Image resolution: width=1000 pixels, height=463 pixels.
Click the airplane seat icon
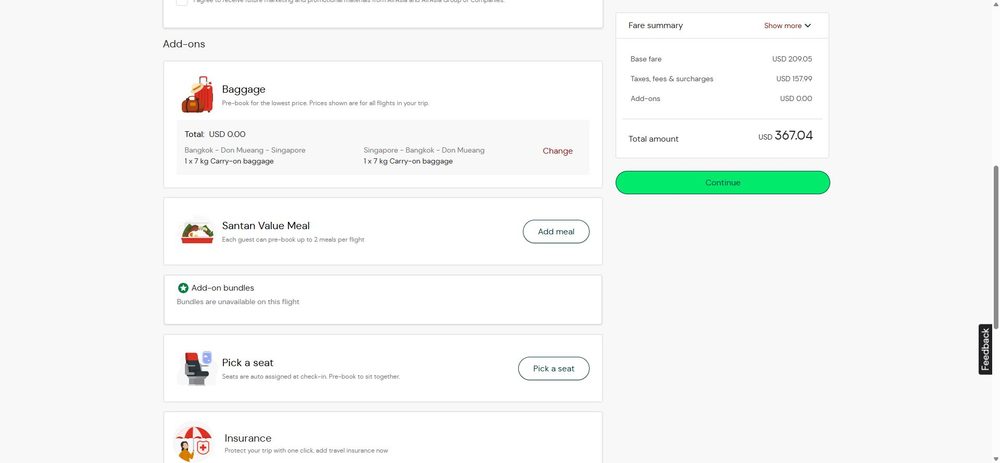pos(198,368)
